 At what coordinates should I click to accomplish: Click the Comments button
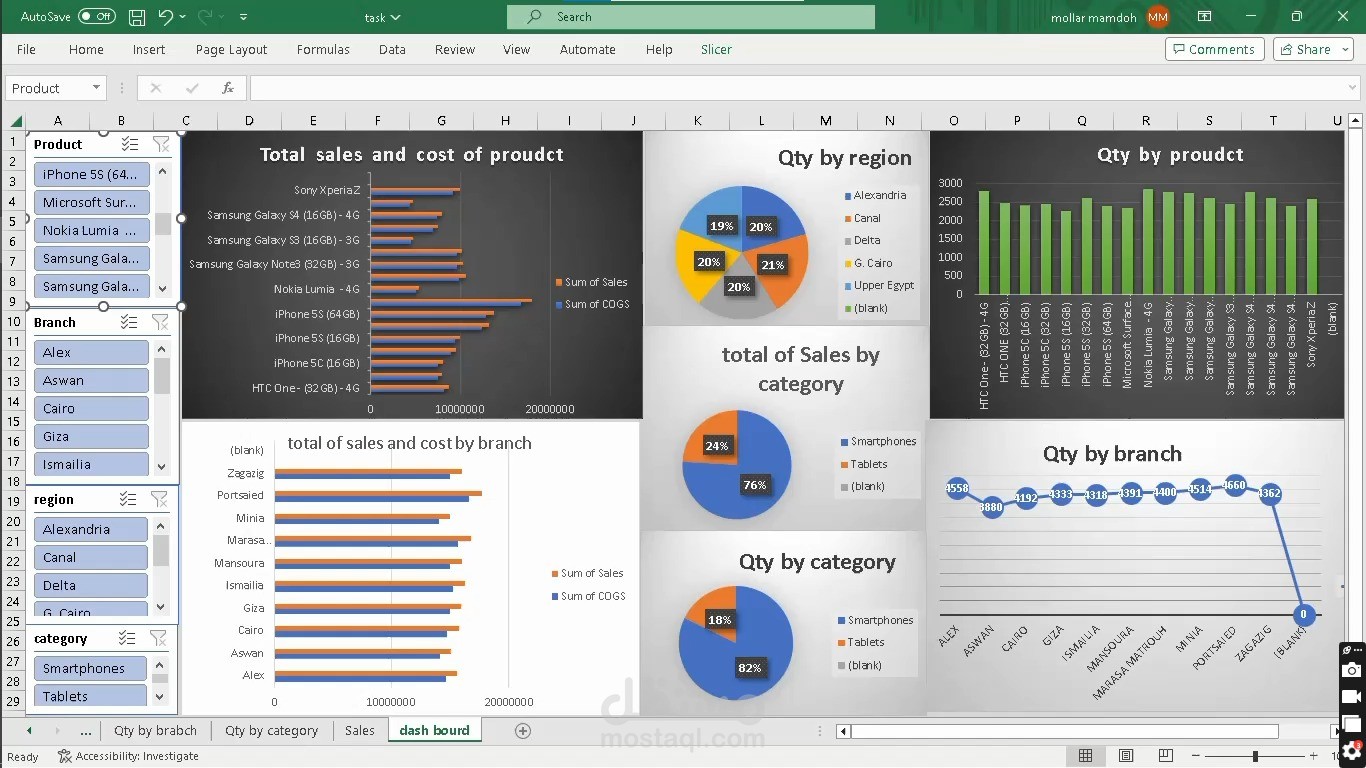tap(1214, 49)
